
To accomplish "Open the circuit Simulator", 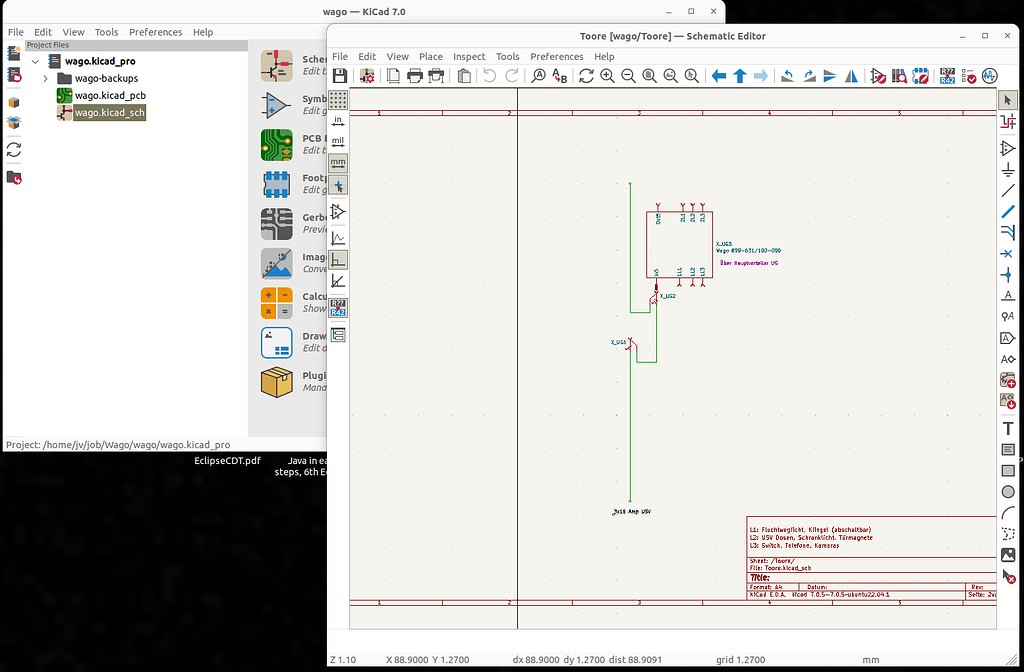I will [x=989, y=75].
